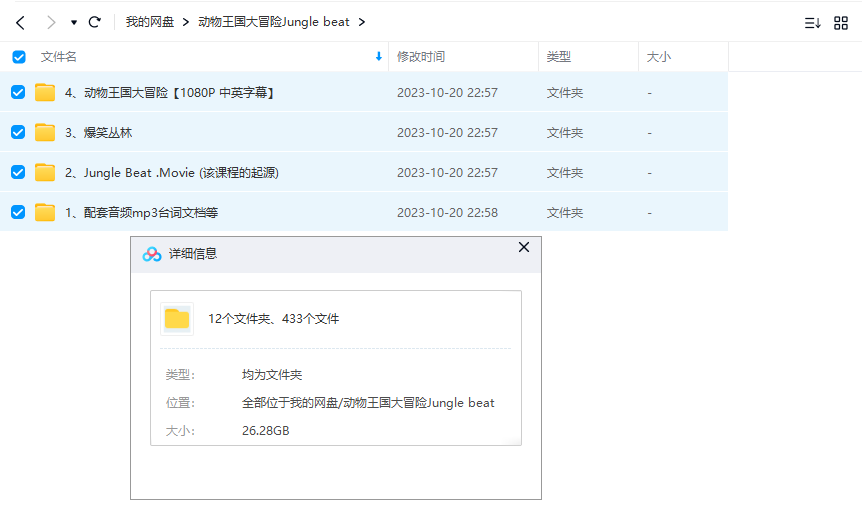Click the 类型 column header
The width and height of the screenshot is (862, 521).
click(x=558, y=57)
